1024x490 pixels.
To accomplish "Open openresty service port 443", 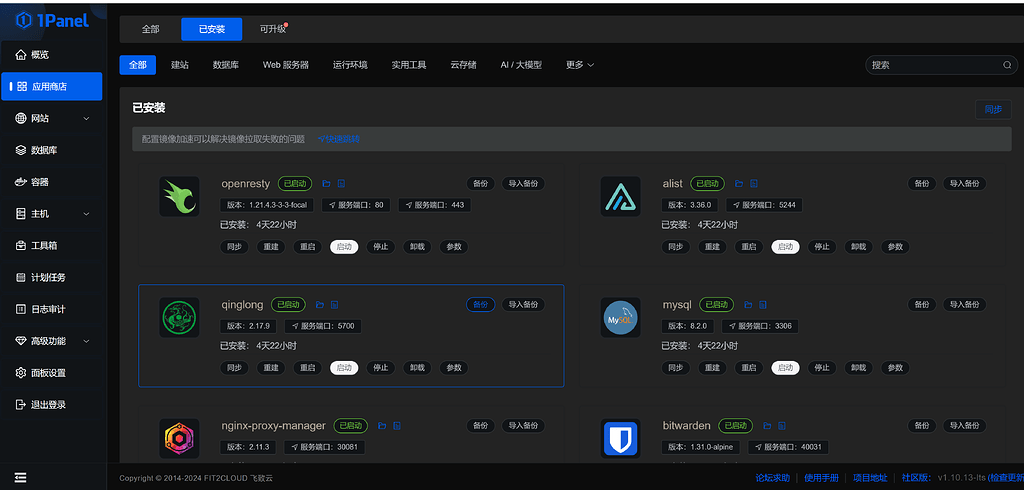I will point(434,205).
